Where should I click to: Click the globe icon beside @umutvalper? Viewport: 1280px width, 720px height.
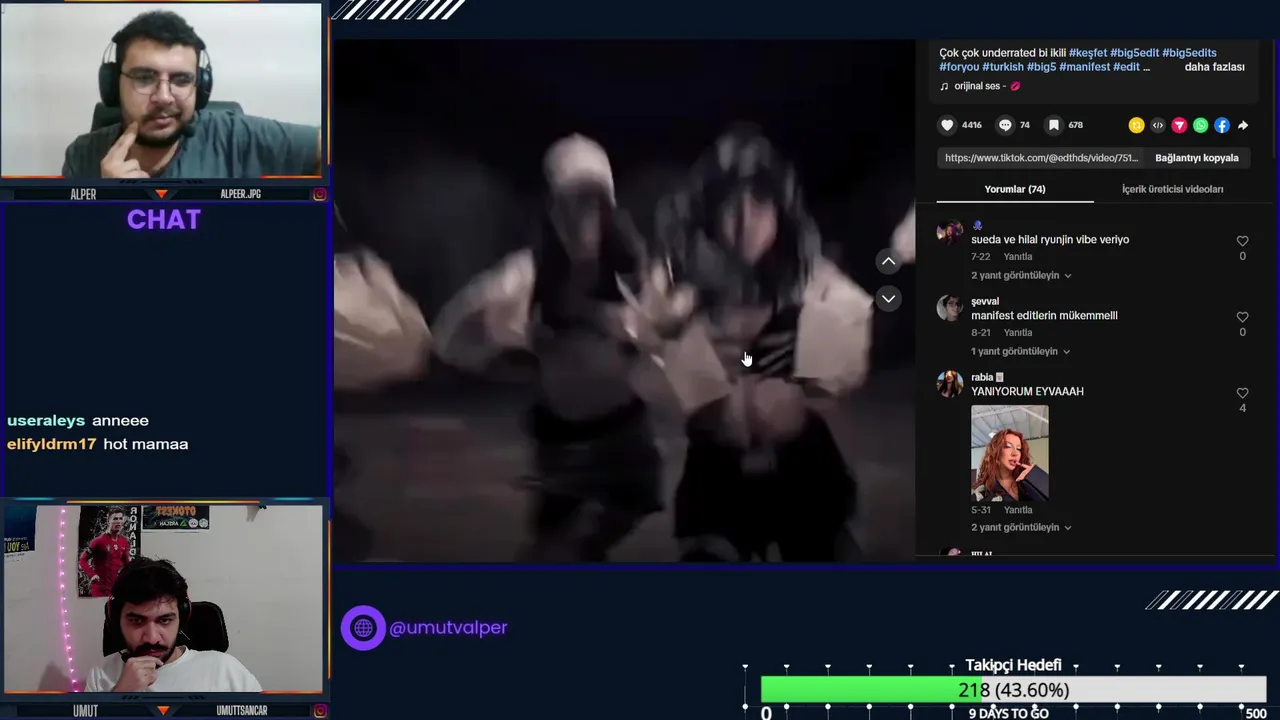(x=363, y=628)
